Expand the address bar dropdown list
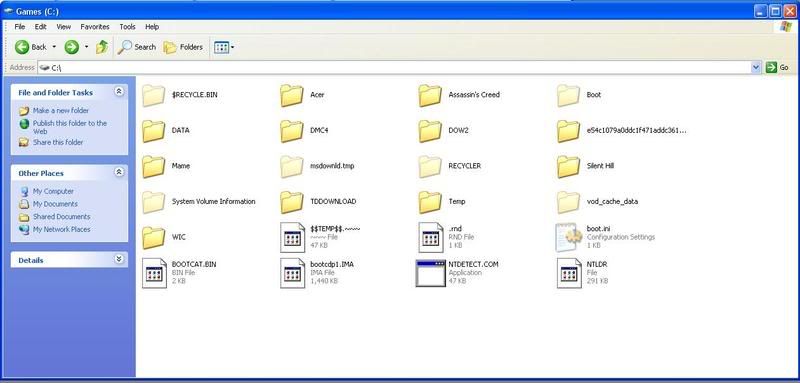Viewport: 800px width, 383px height. tap(756, 67)
